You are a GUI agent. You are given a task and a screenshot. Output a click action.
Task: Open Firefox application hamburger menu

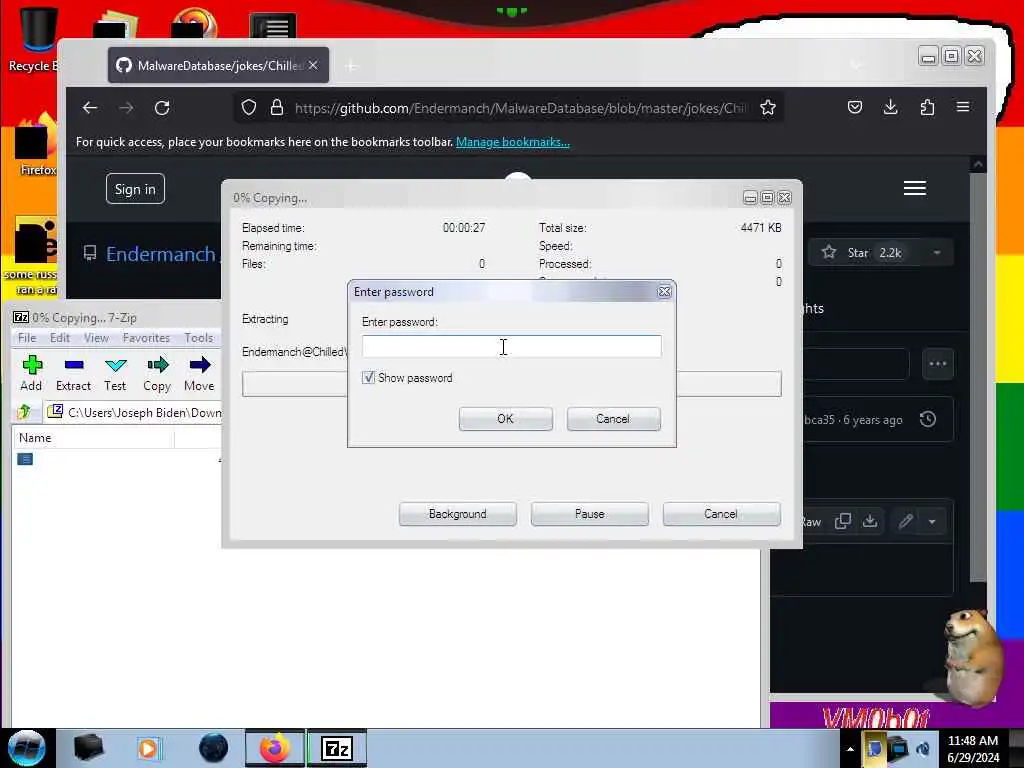tap(963, 107)
